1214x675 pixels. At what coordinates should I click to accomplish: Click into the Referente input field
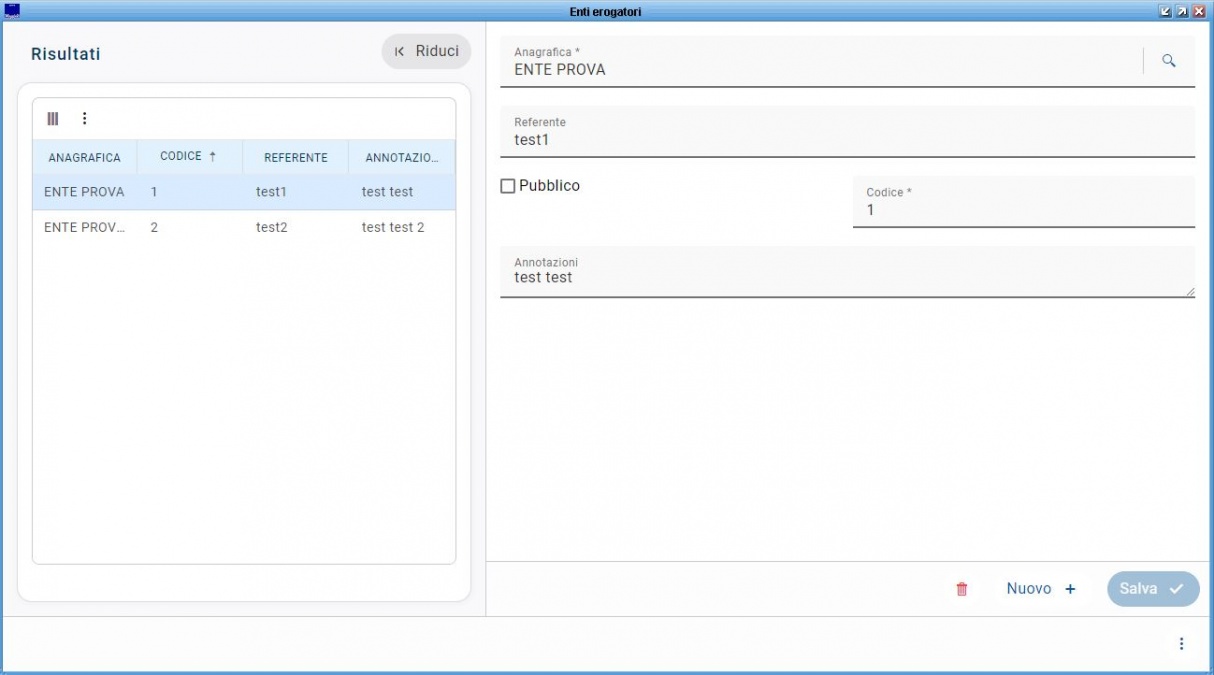[x=846, y=141]
